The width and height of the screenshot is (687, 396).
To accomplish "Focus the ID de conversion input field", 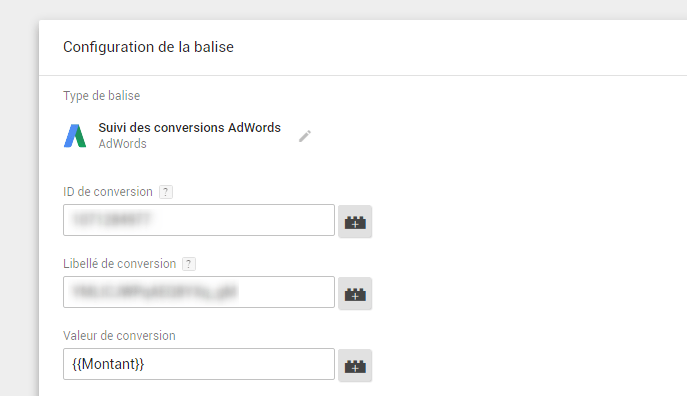I will pos(199,220).
